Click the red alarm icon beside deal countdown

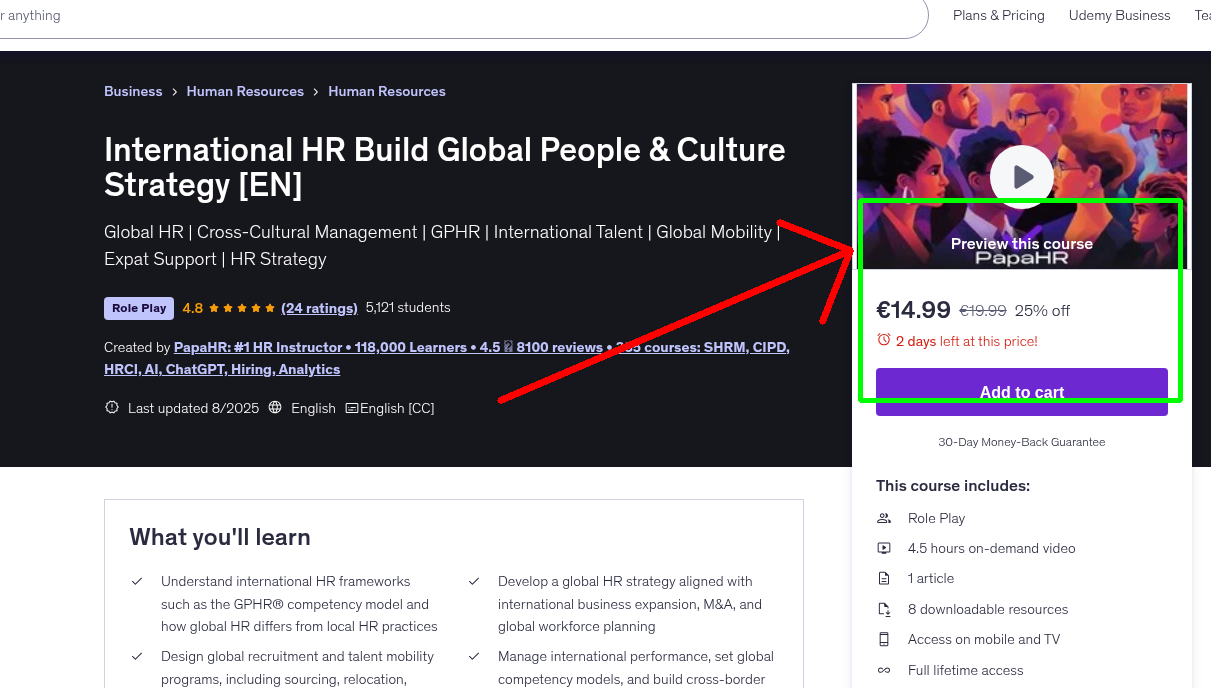(884, 339)
